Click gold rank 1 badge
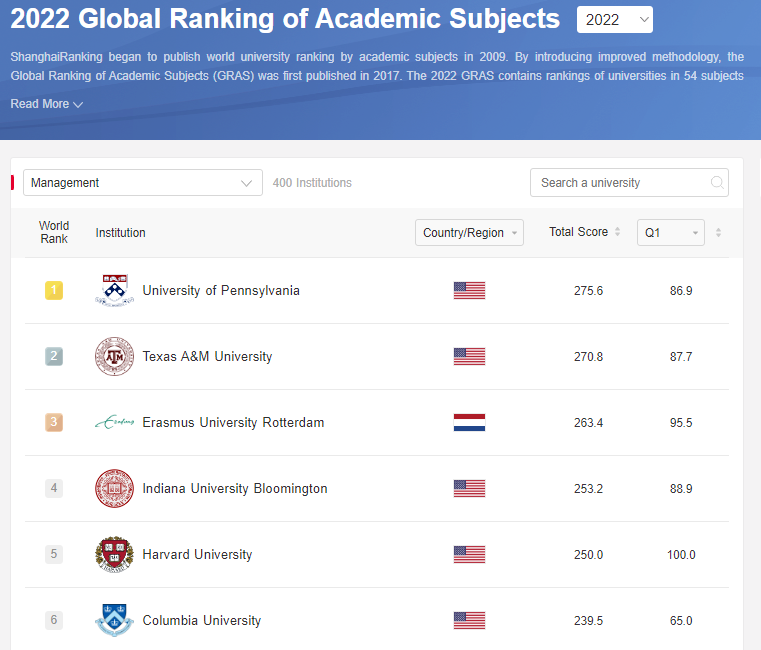761x650 pixels. point(54,290)
